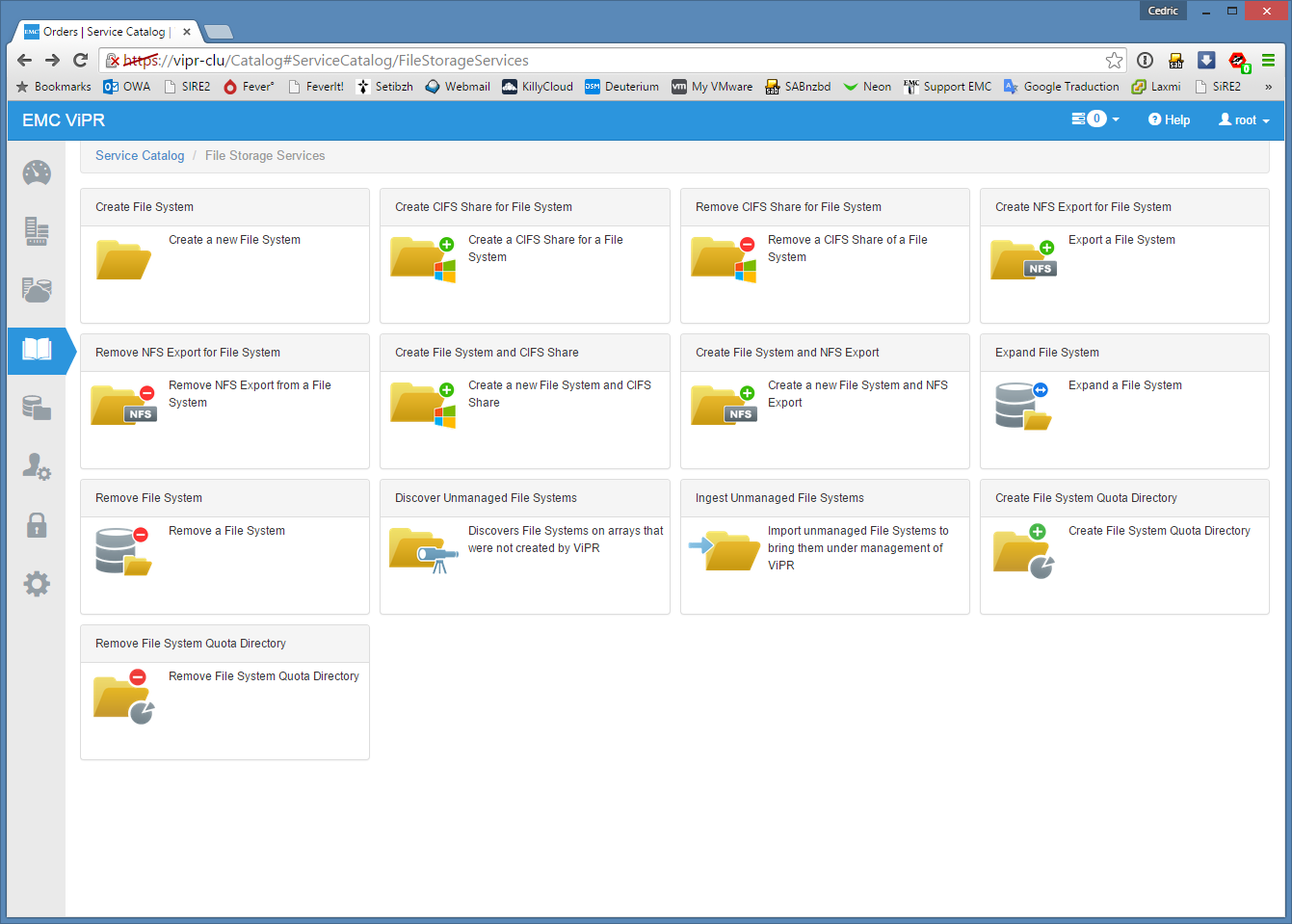Open the orders notification count dropdown
Image resolution: width=1292 pixels, height=924 pixels.
[x=1095, y=119]
